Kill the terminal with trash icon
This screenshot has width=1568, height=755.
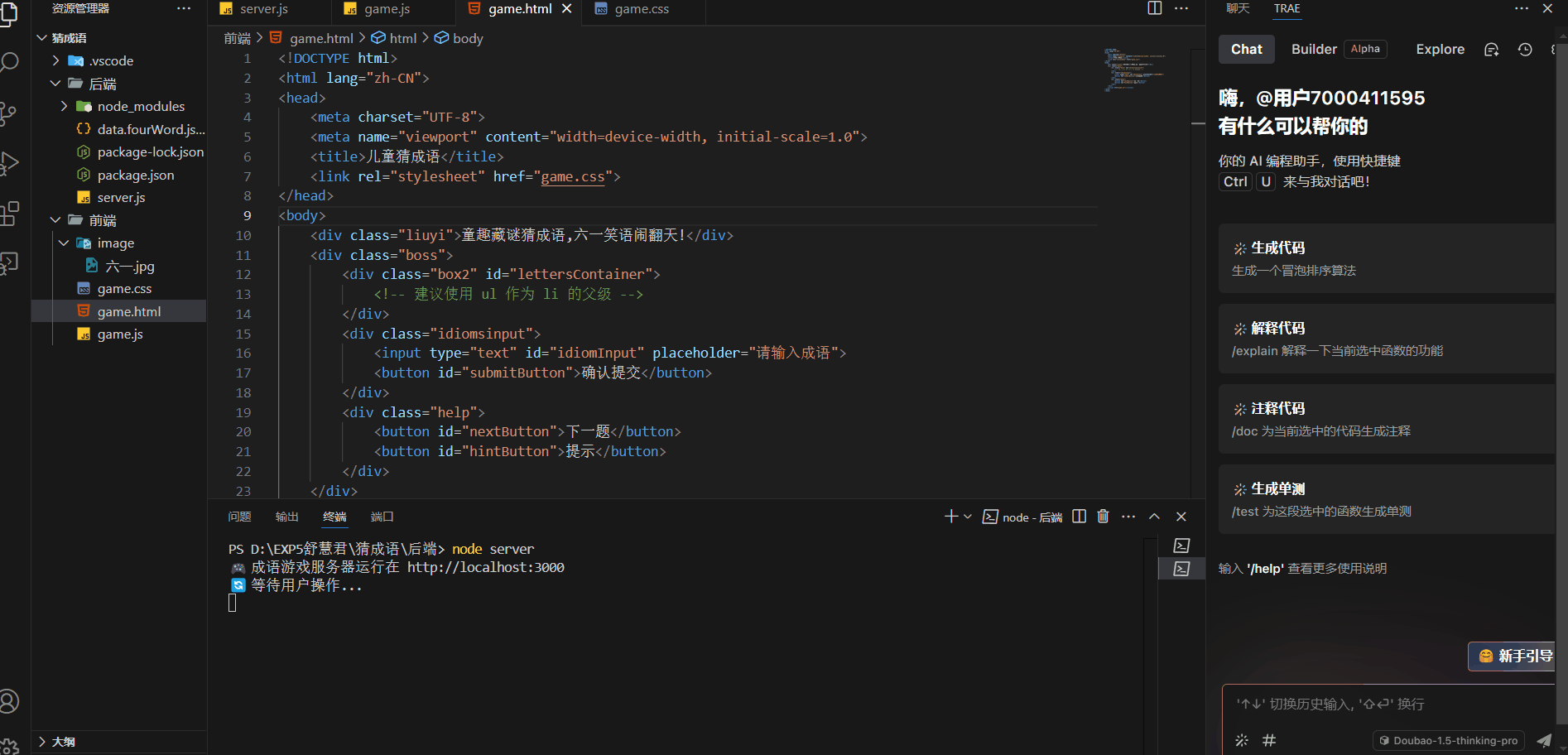[1103, 517]
